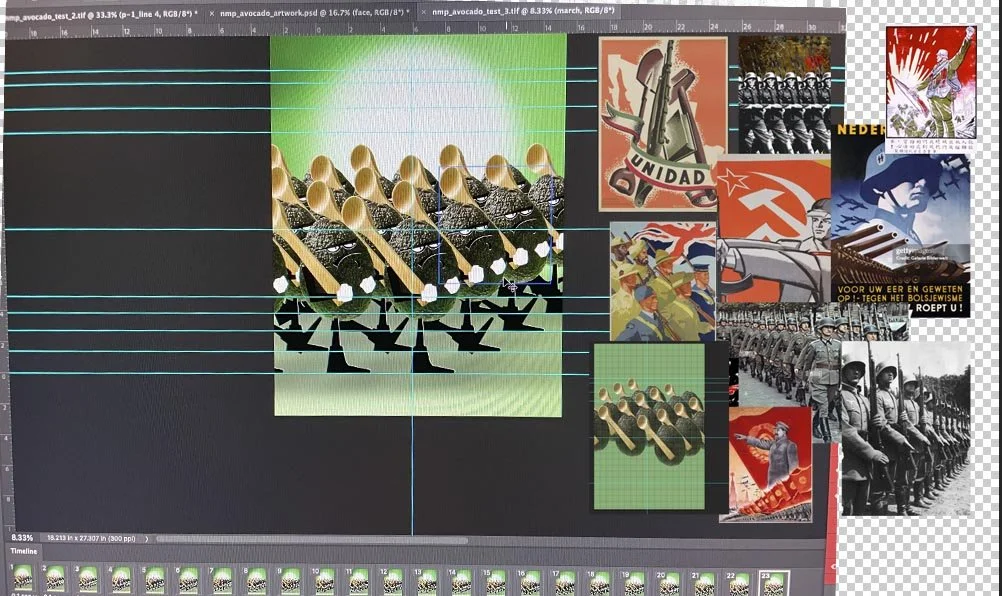
Task: Click the red Stalin pointing poster reference
Action: [x=770, y=464]
